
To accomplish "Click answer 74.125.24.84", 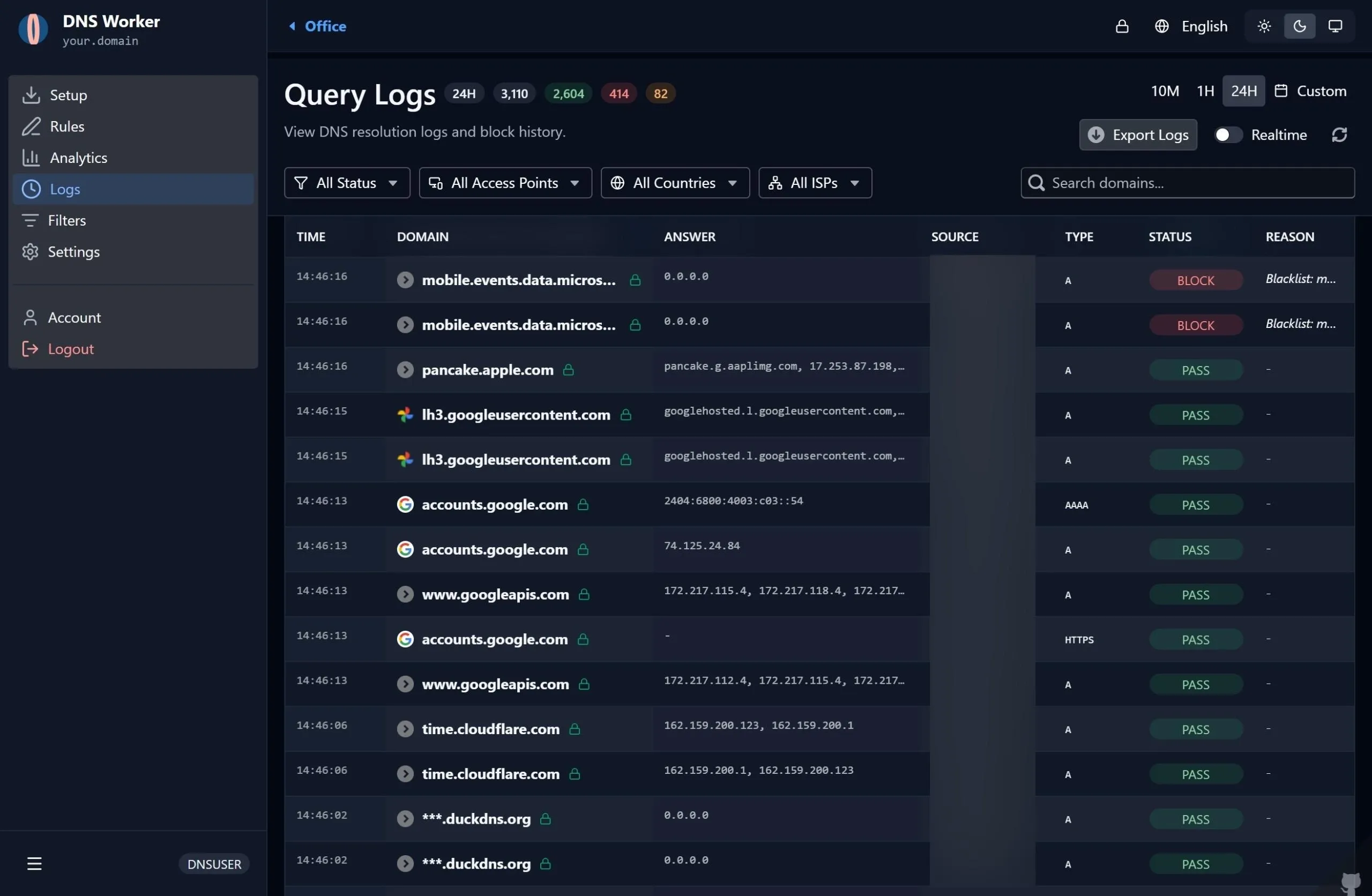I will click(x=702, y=546).
